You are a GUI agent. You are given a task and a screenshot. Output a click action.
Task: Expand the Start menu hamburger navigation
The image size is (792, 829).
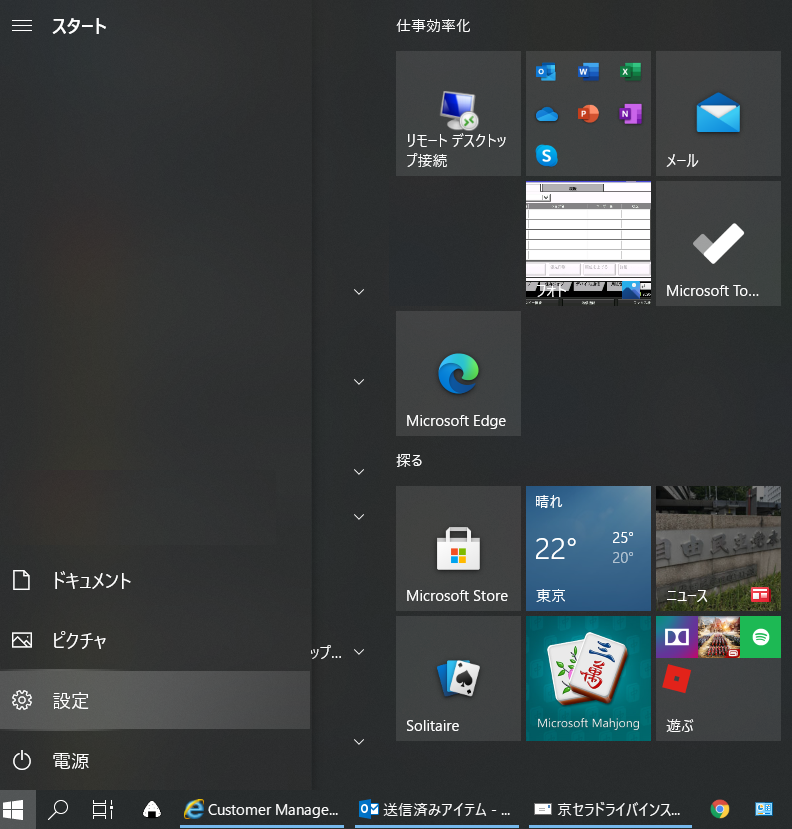[22, 25]
